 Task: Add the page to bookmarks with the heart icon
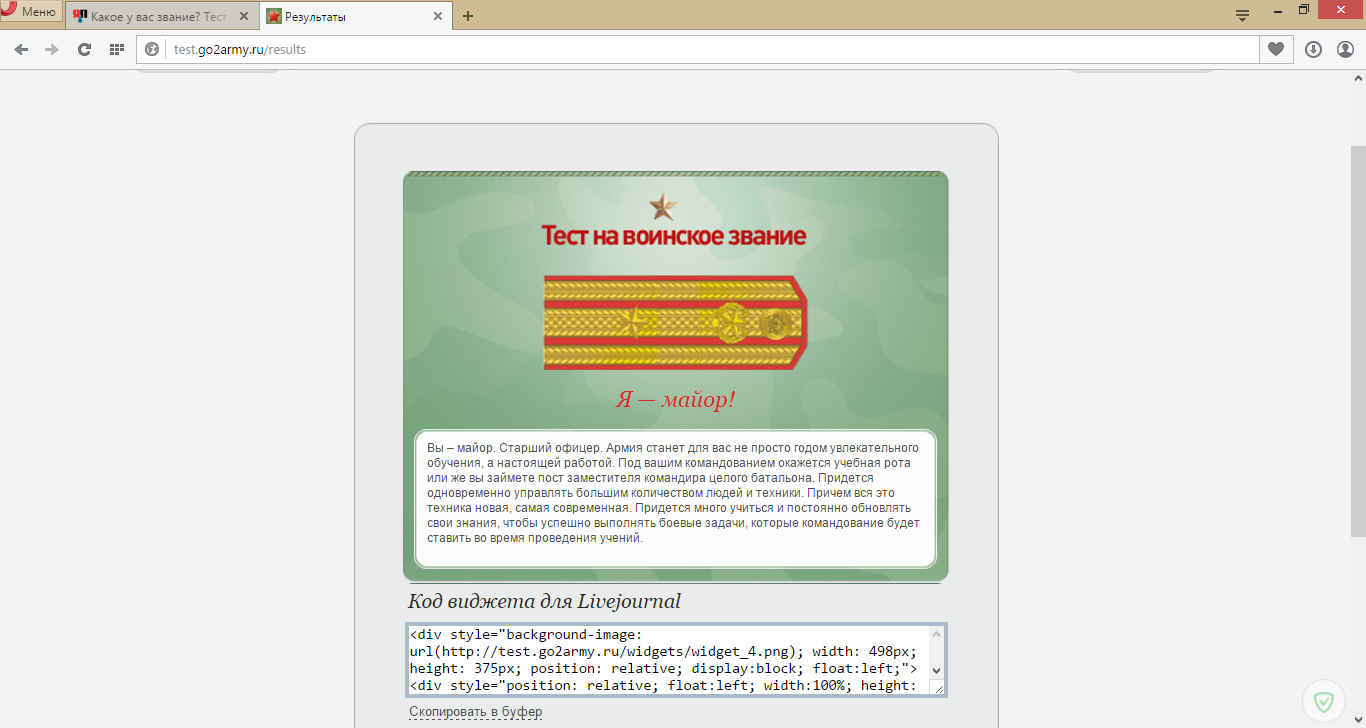pyautogui.click(x=1276, y=49)
